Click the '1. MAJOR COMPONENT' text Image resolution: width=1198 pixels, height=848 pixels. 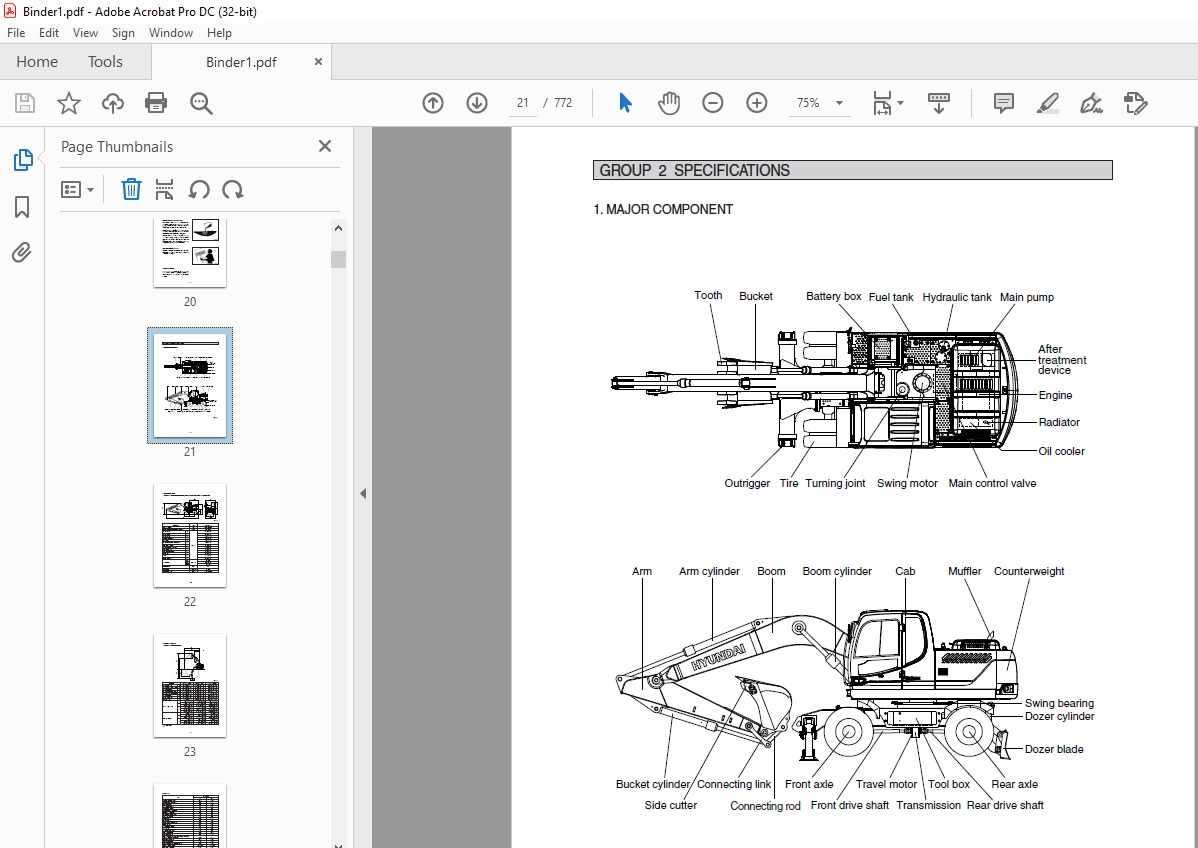coord(663,209)
